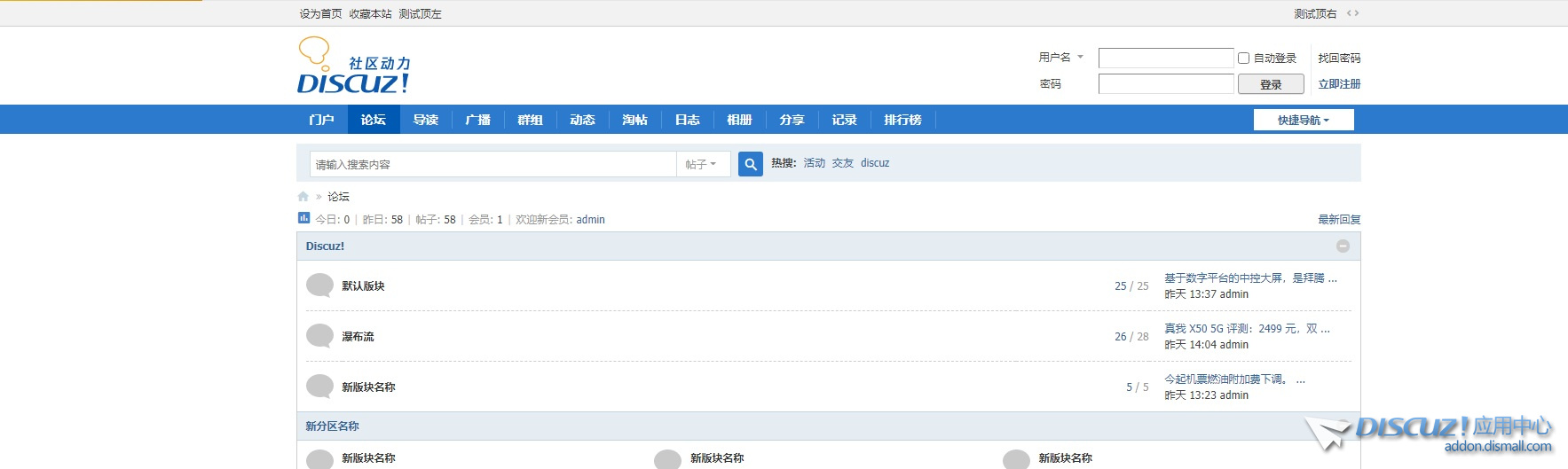Image resolution: width=1568 pixels, height=469 pixels.
Task: Click the new member admin link
Action: click(590, 220)
